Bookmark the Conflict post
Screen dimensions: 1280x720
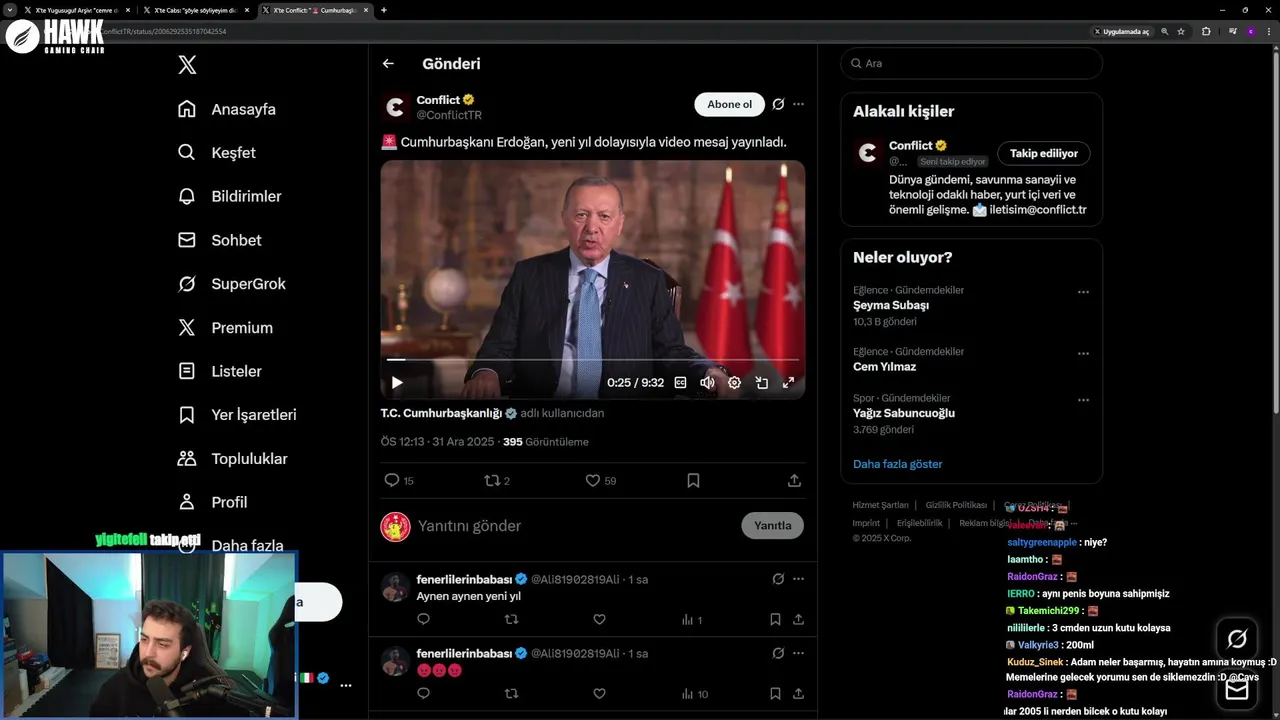click(693, 481)
